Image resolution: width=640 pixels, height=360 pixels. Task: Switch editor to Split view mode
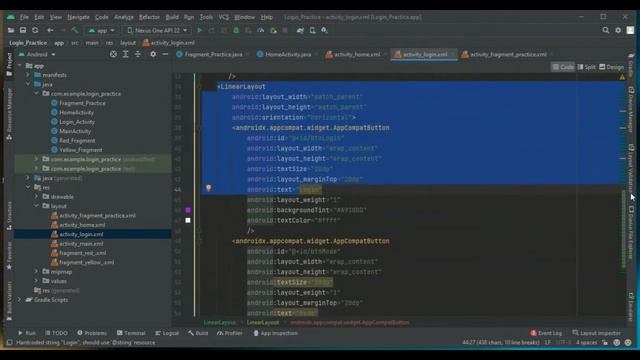[586, 67]
